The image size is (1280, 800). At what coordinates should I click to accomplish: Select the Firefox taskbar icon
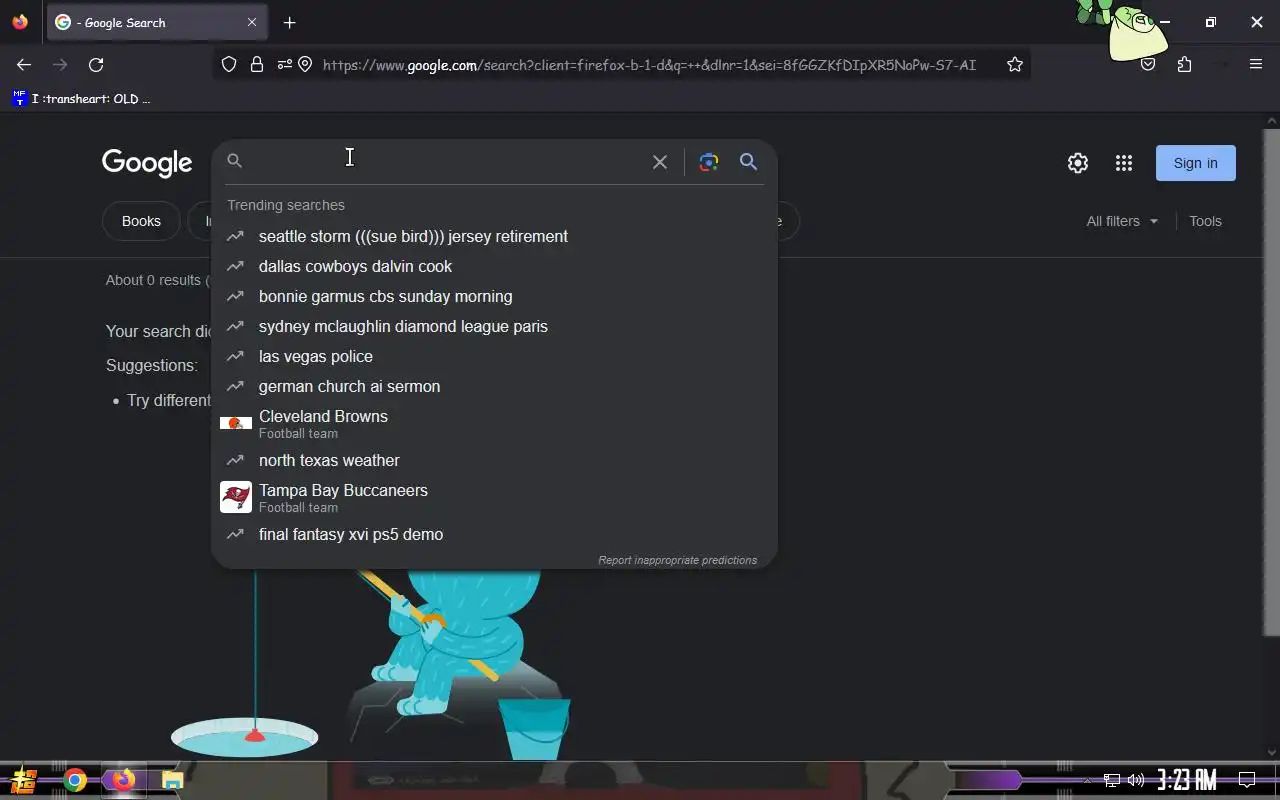click(x=123, y=780)
